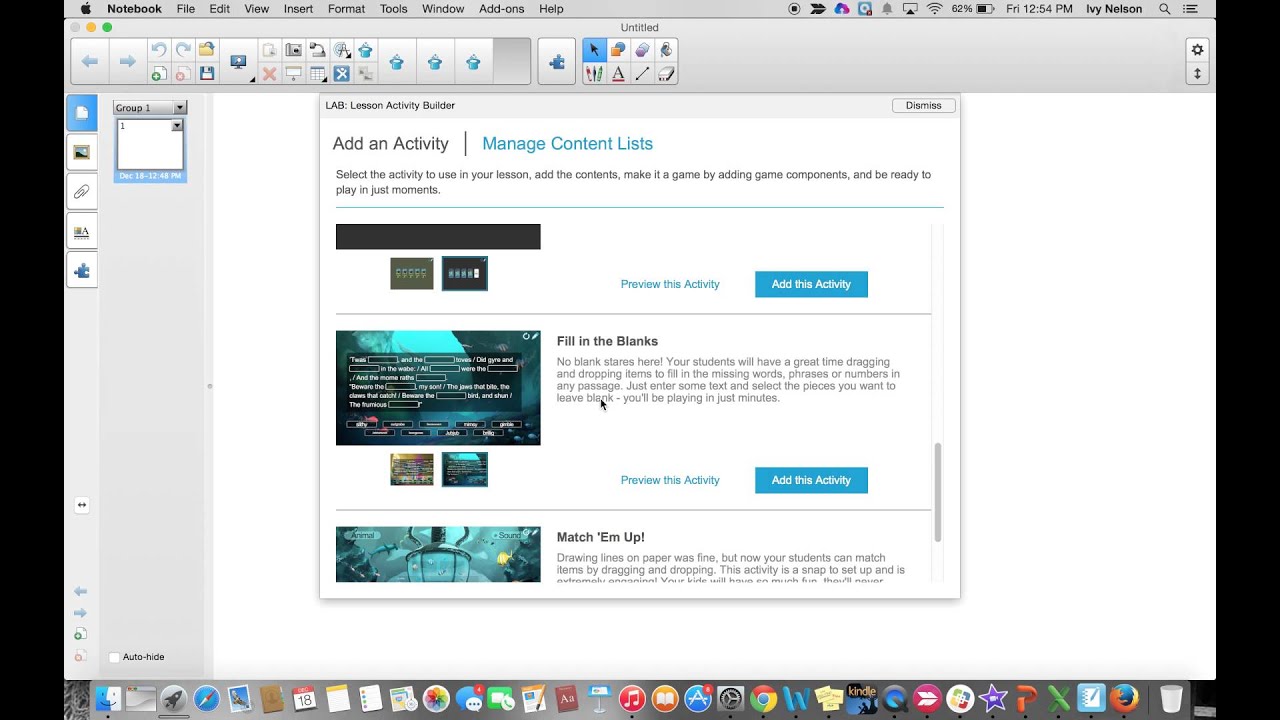Viewport: 1280px width, 720px height.
Task: Open a file with the folder icon
Action: [x=207, y=50]
